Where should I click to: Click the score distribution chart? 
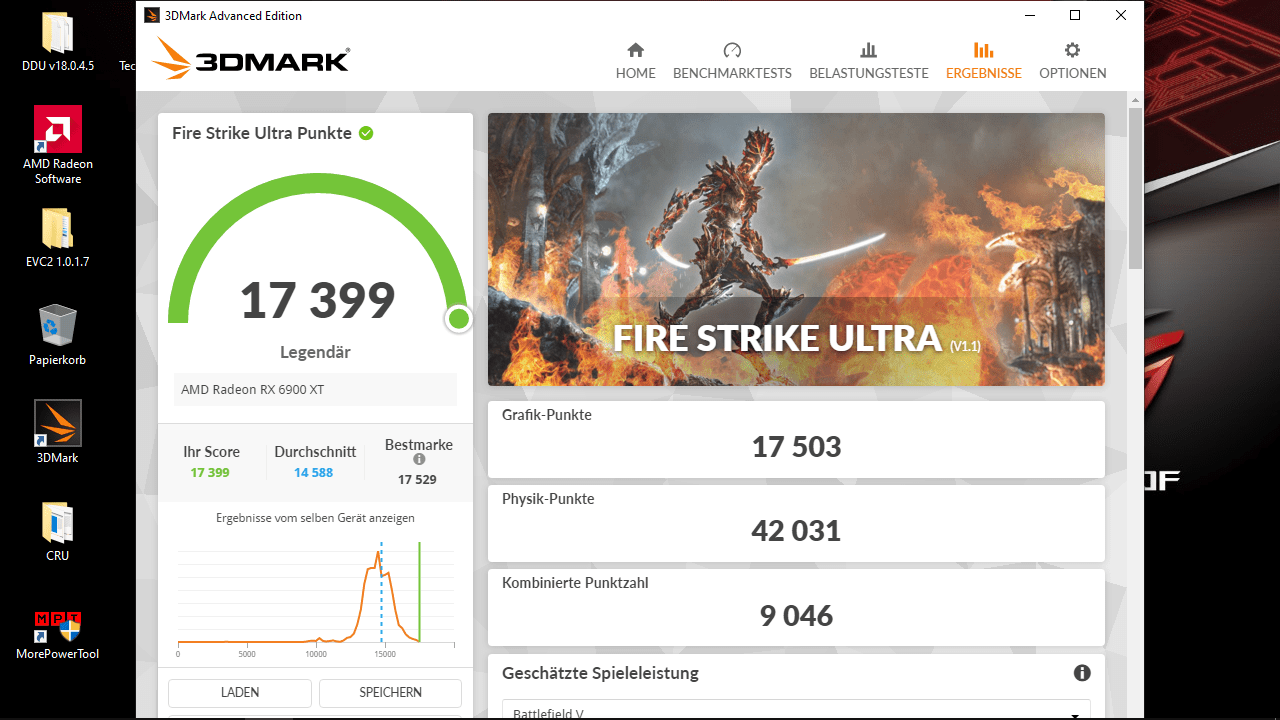(x=315, y=598)
